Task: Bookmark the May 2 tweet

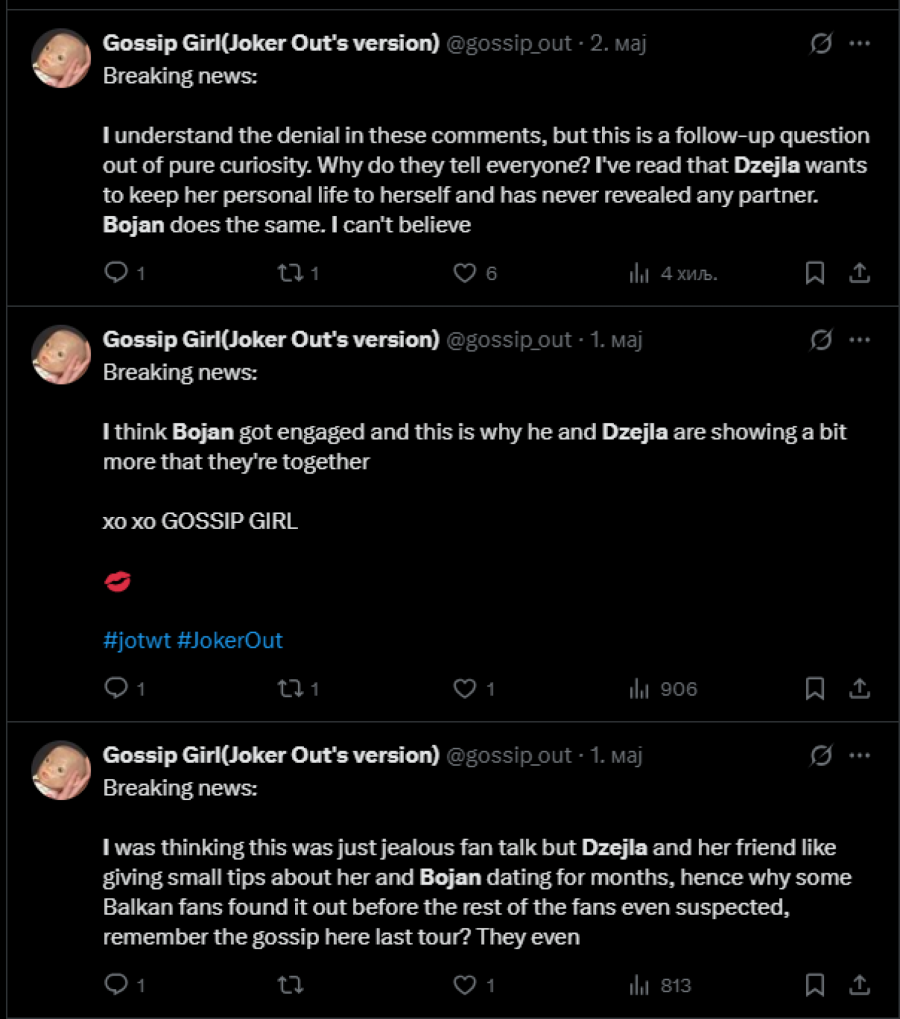Action: 815,273
